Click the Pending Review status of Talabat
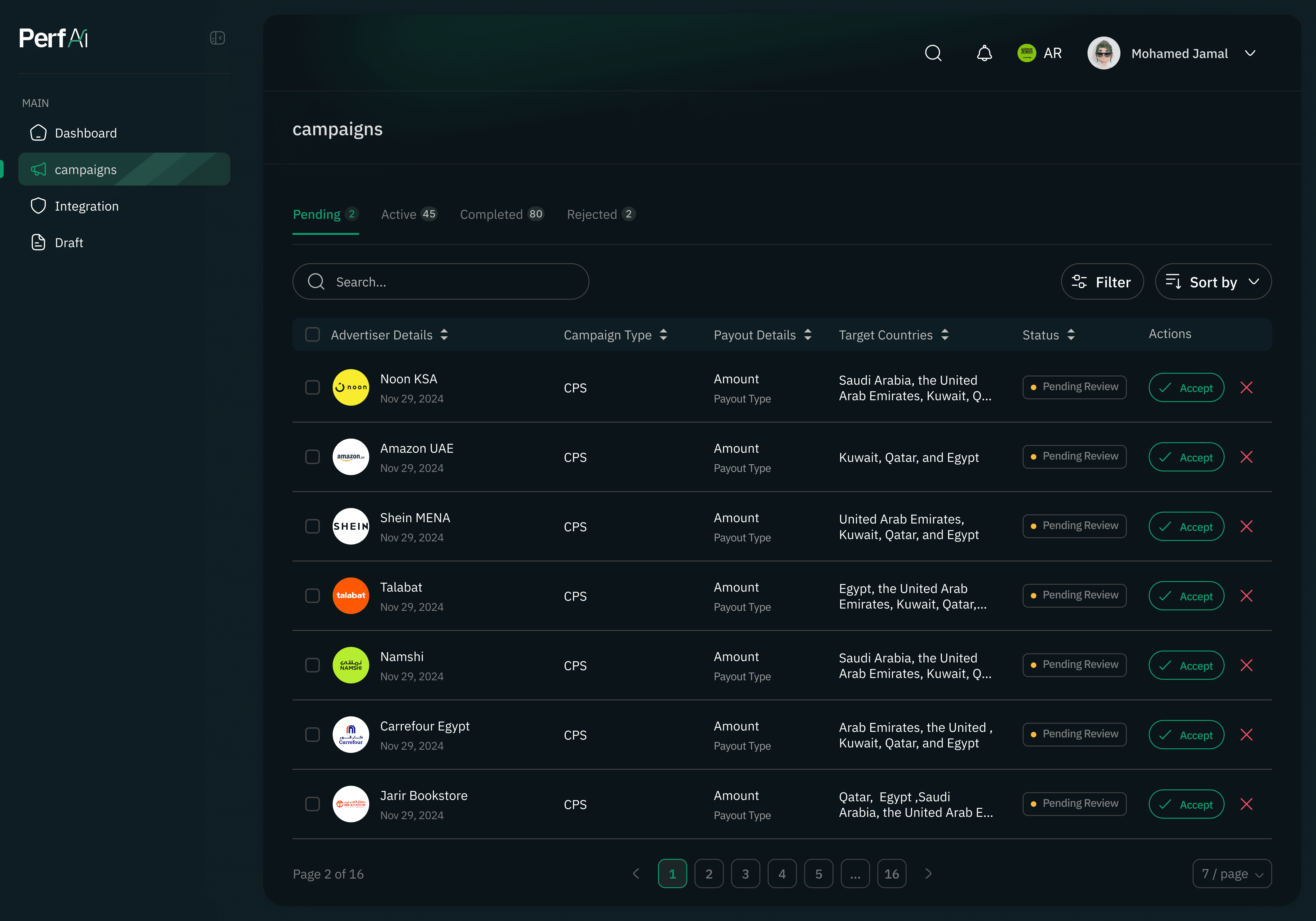 pos(1075,595)
